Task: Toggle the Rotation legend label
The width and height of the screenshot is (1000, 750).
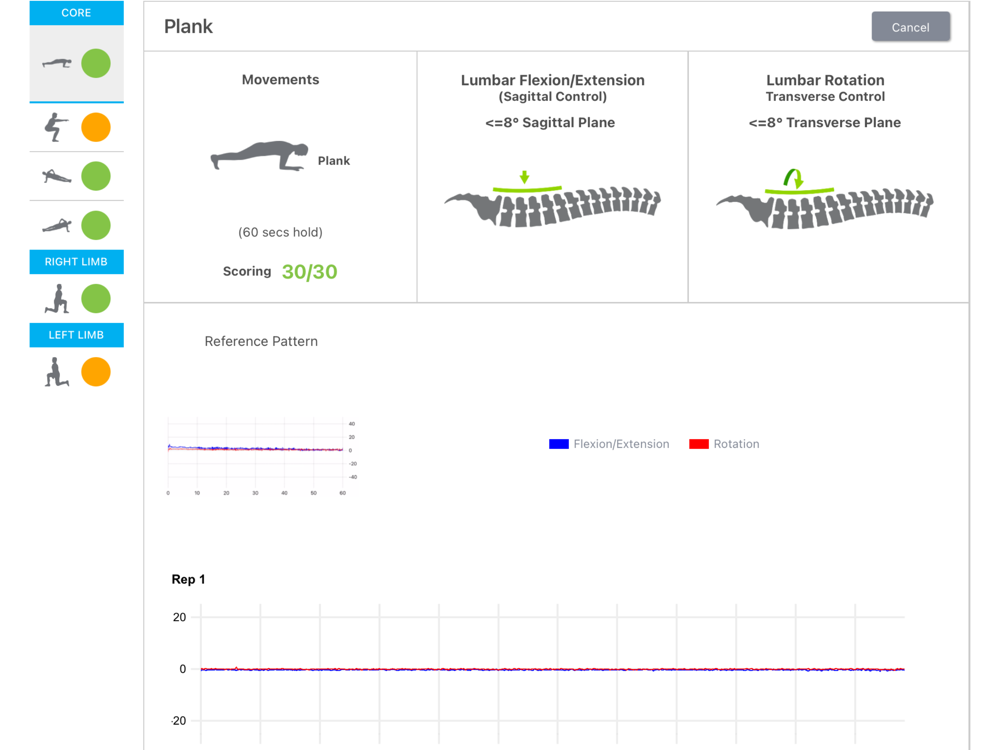Action: tap(736, 444)
